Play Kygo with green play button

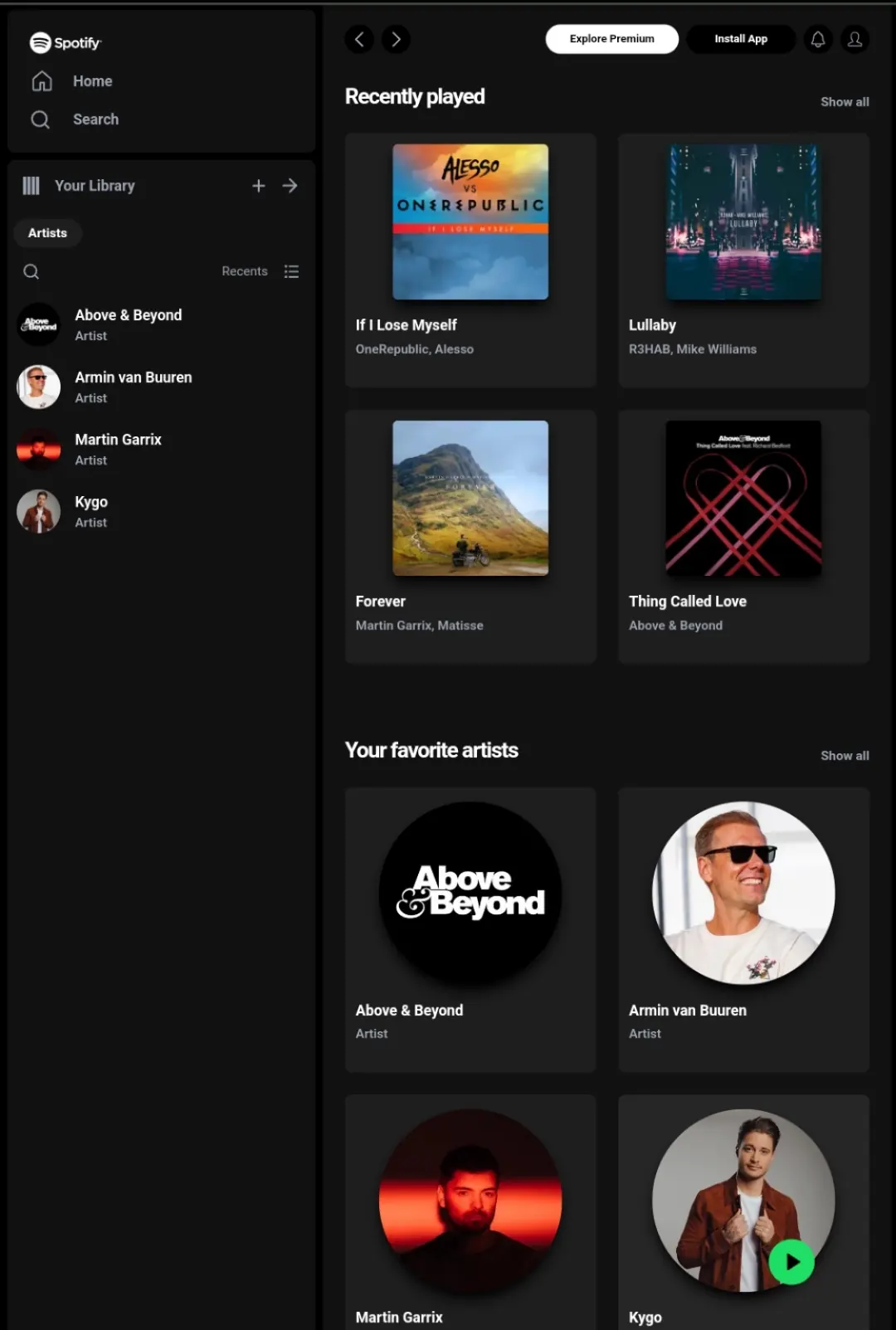(791, 1262)
